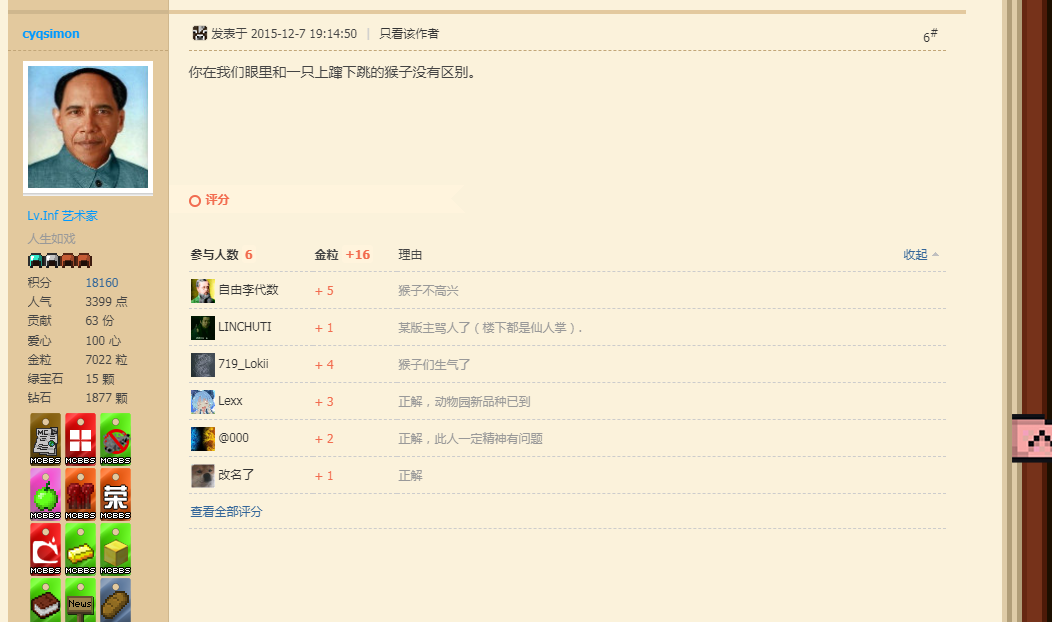Viewport: 1052px width, 622px height.
Task: Click the red four-squares window medal
Action: (x=81, y=439)
